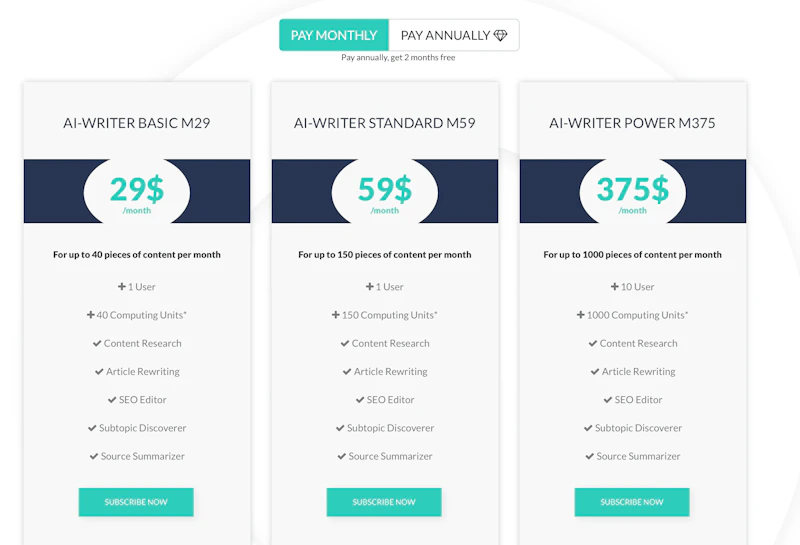Click checkmark beside Basic plan's Source Summarizer
800x545 pixels.
pyautogui.click(x=94, y=456)
